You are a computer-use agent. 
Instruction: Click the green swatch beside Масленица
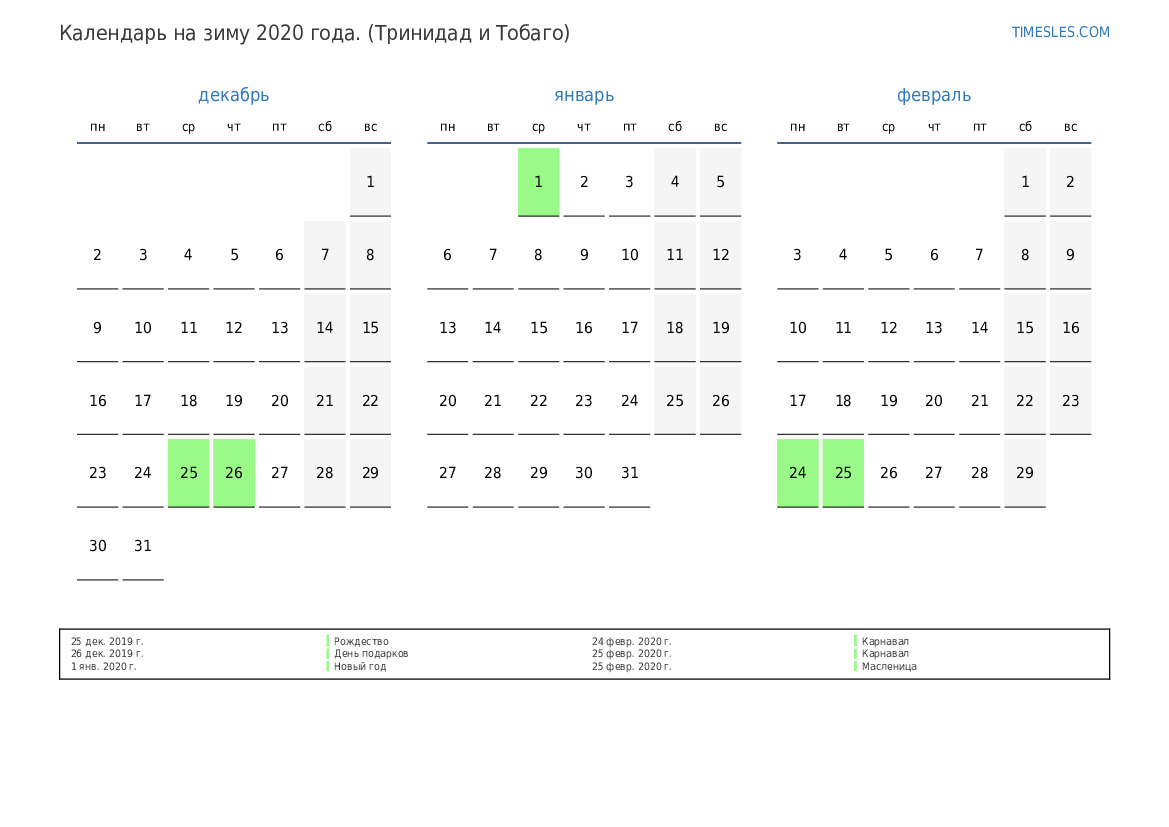click(856, 666)
